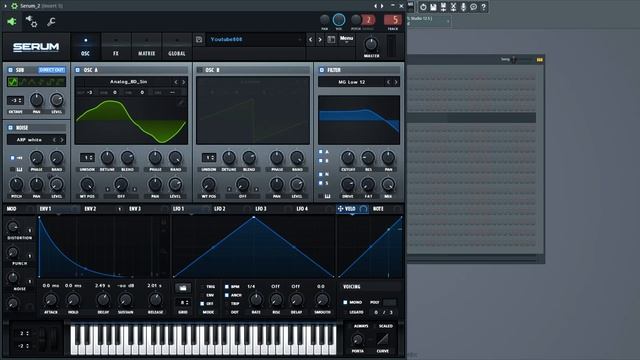Click the save floppy icon in the FL Studio toolbar
The height and width of the screenshot is (360, 640).
pos(433,7)
